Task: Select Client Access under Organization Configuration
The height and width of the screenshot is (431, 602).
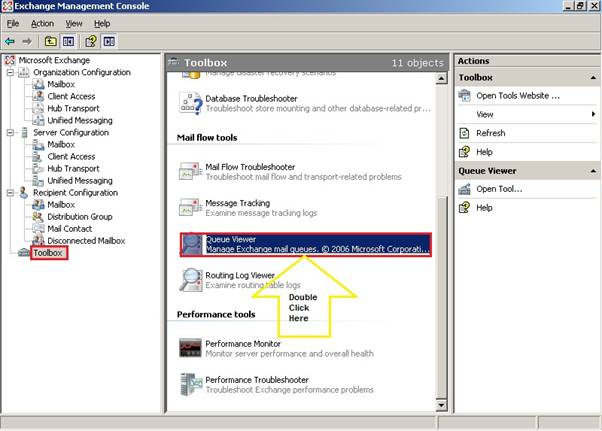Action: click(71, 96)
